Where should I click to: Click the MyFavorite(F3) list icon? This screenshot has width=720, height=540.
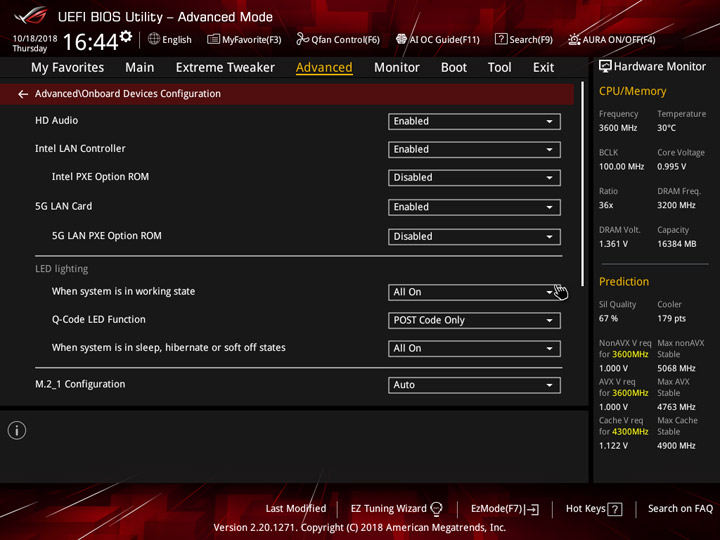(213, 39)
